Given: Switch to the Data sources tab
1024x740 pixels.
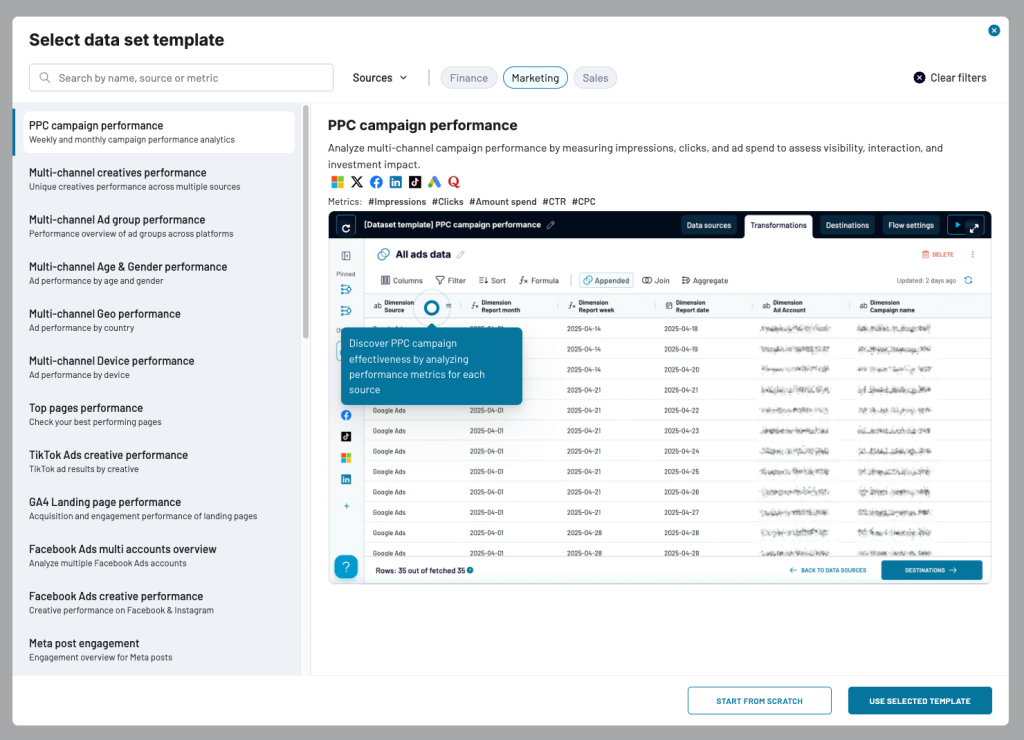Looking at the screenshot, I should [709, 225].
